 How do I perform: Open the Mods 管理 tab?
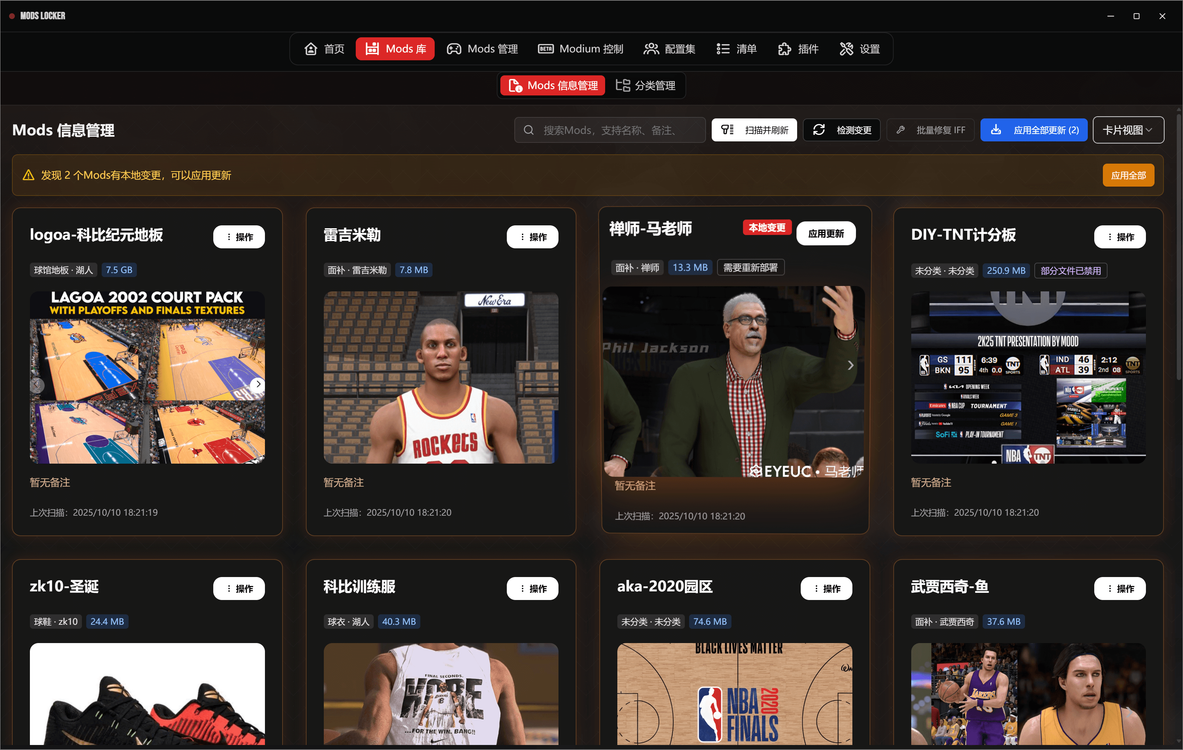tap(482, 49)
